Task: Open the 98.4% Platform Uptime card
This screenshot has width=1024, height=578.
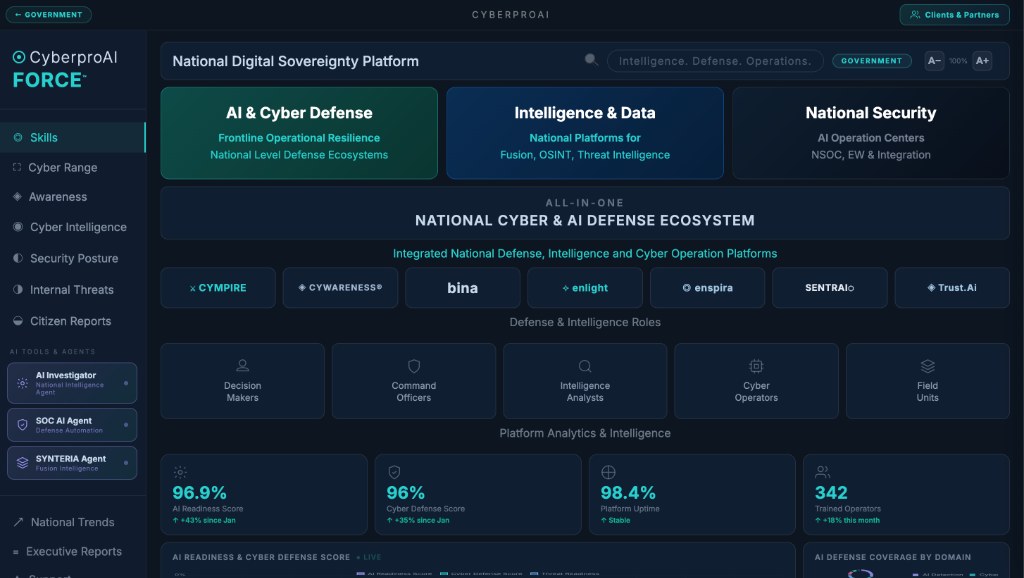Action: pos(692,494)
